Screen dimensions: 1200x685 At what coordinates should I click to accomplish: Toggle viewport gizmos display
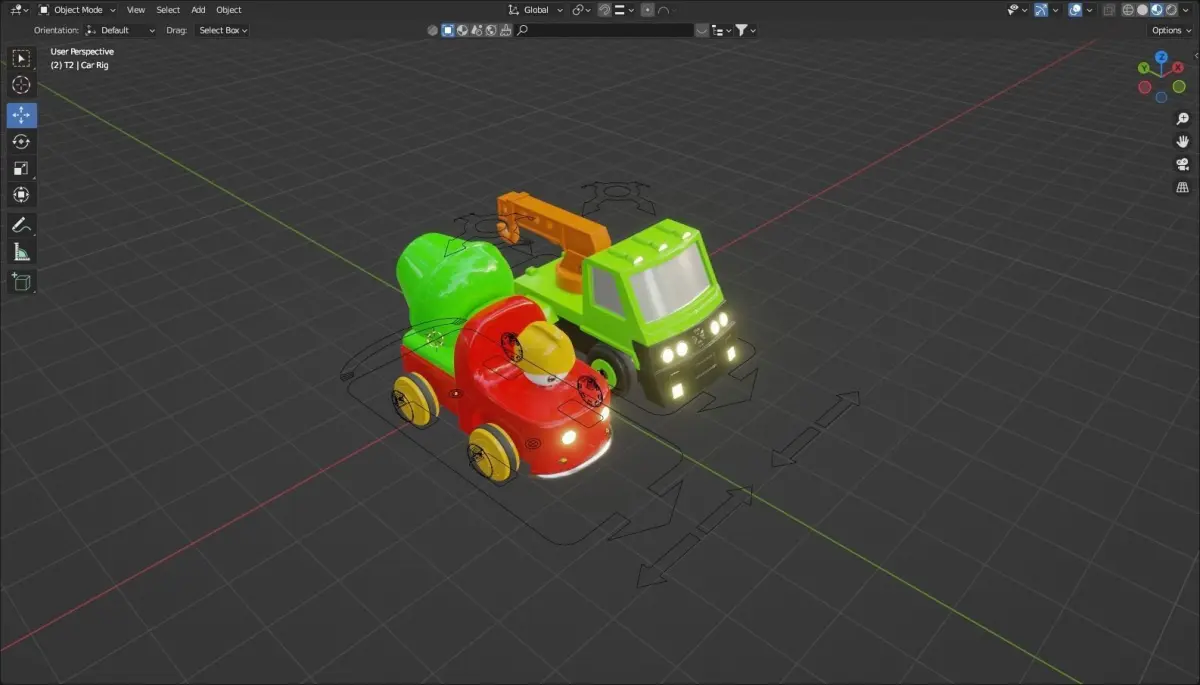click(1041, 10)
